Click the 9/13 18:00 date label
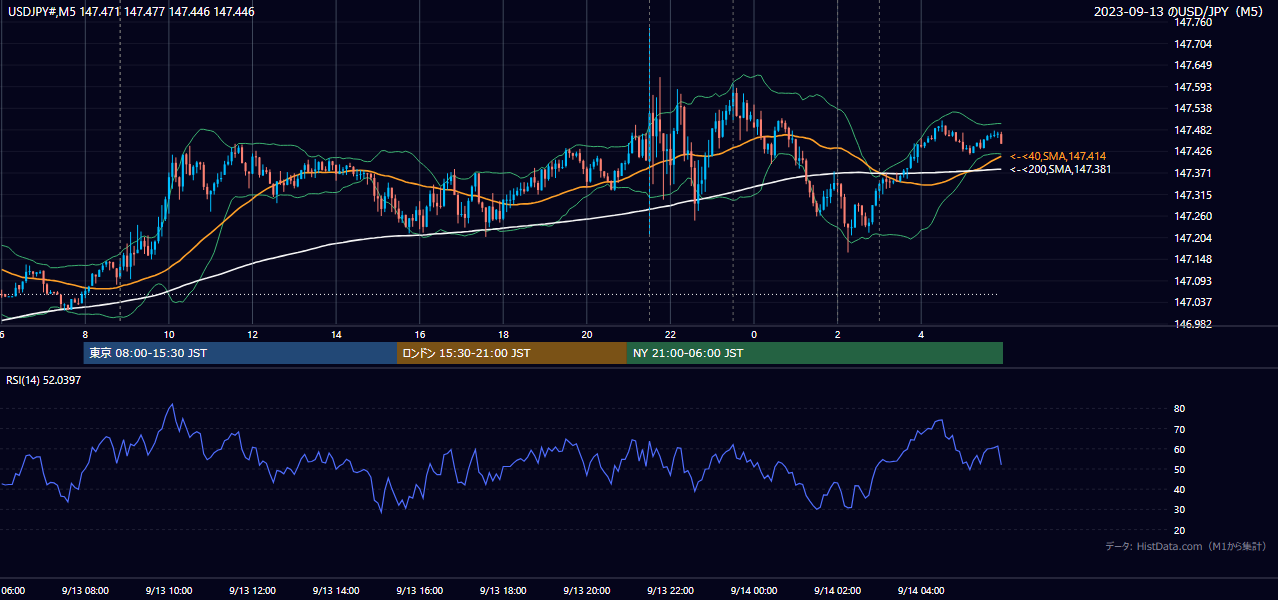The width and height of the screenshot is (1278, 600). [503, 591]
